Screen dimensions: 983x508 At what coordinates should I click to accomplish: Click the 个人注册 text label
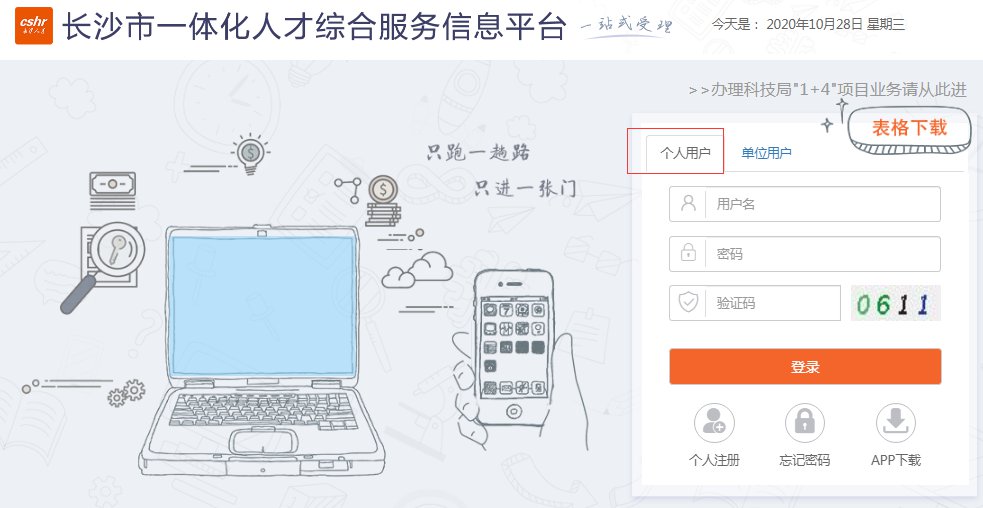point(714,460)
